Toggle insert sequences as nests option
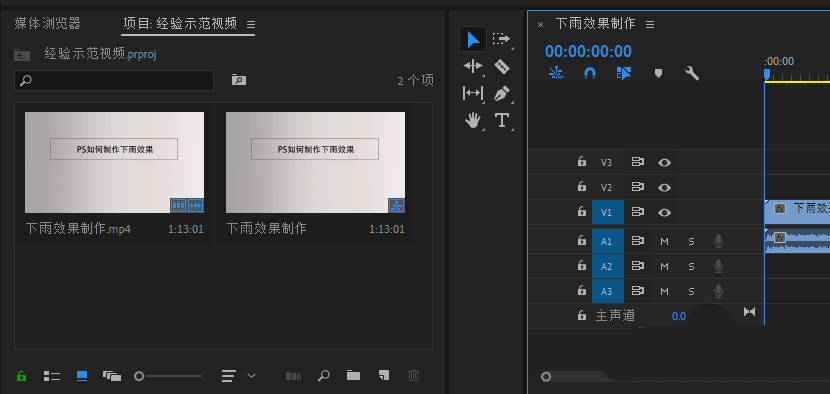Screen dimensions: 830x394 (556, 73)
